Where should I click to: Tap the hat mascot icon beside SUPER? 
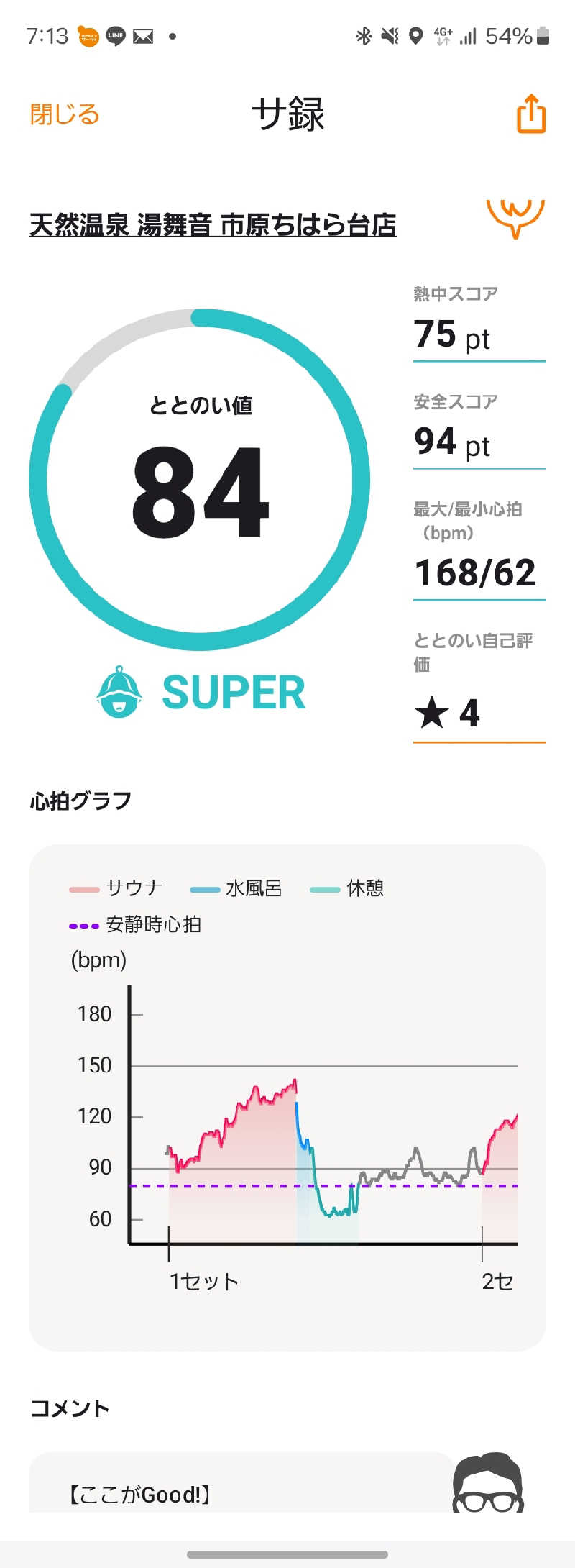(x=119, y=692)
